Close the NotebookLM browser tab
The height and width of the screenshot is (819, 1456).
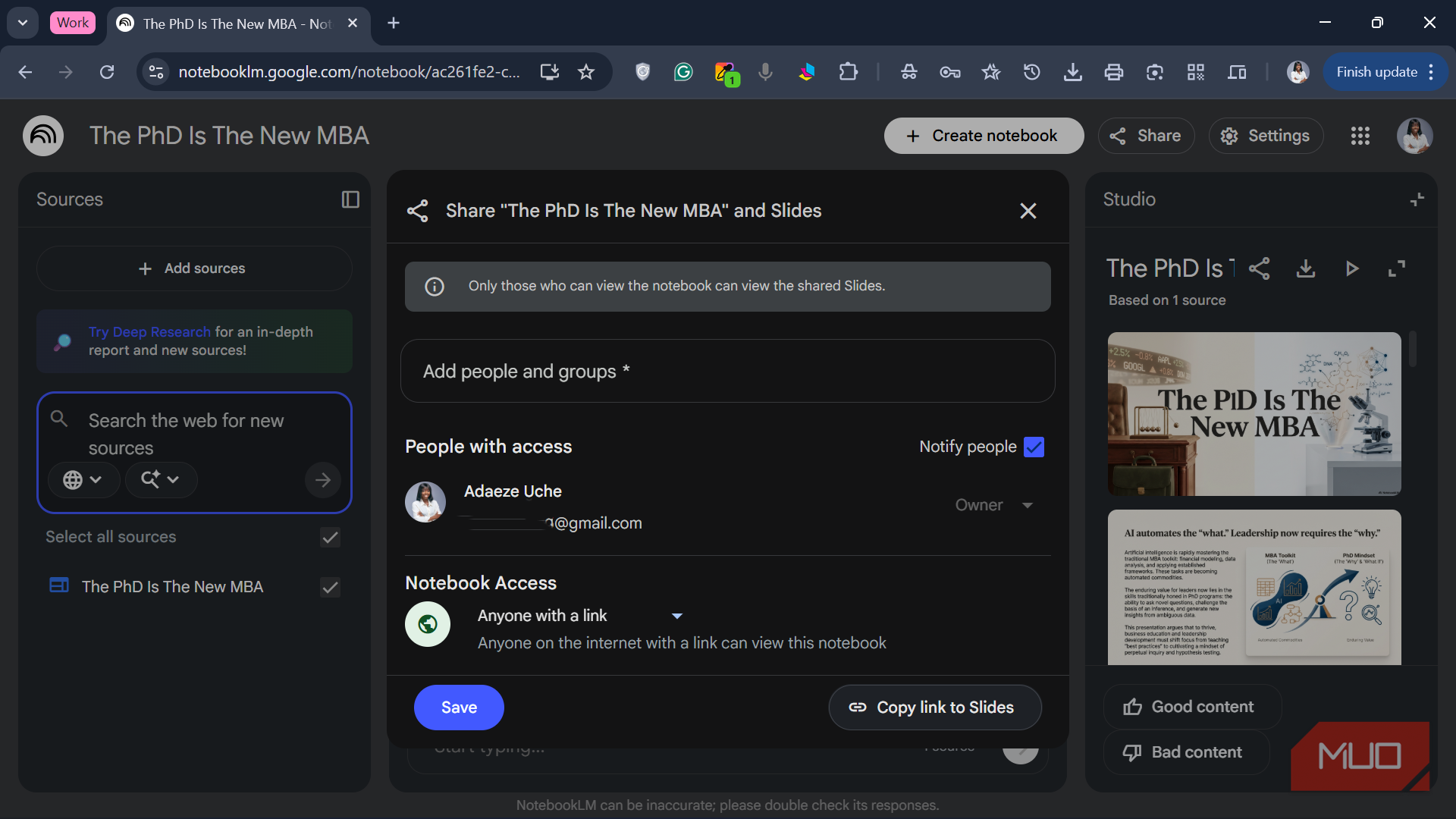[353, 23]
